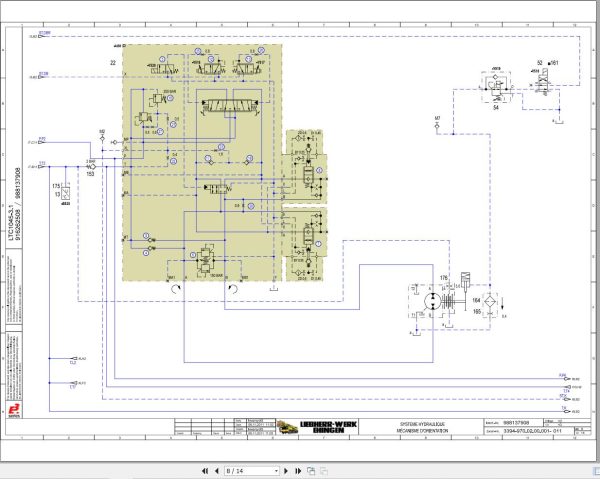Select the 'MECANISME D'ORIENTATION' title text
This screenshot has width=600, height=479.
[x=422, y=431]
